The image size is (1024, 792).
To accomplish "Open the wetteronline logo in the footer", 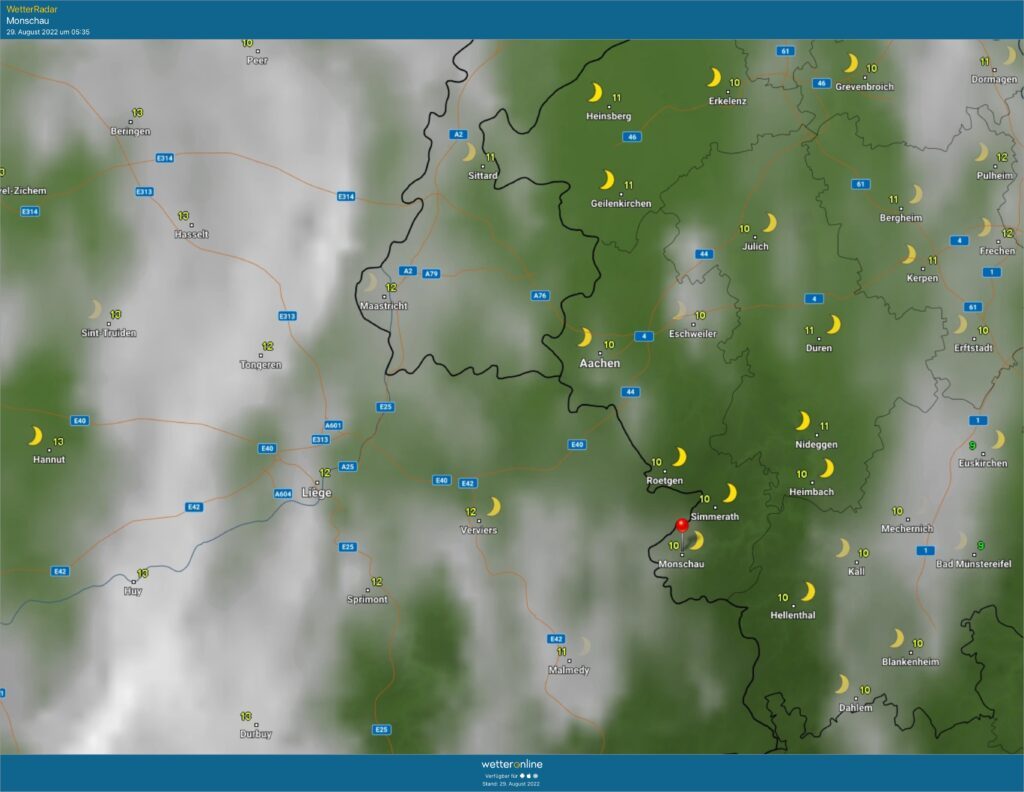I will point(512,764).
